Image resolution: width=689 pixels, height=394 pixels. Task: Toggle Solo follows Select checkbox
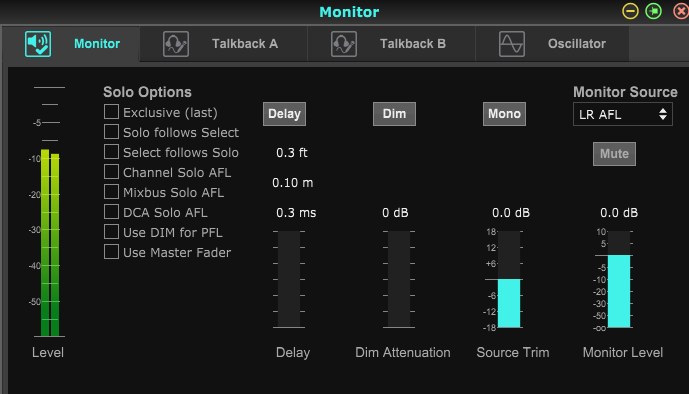pos(111,131)
